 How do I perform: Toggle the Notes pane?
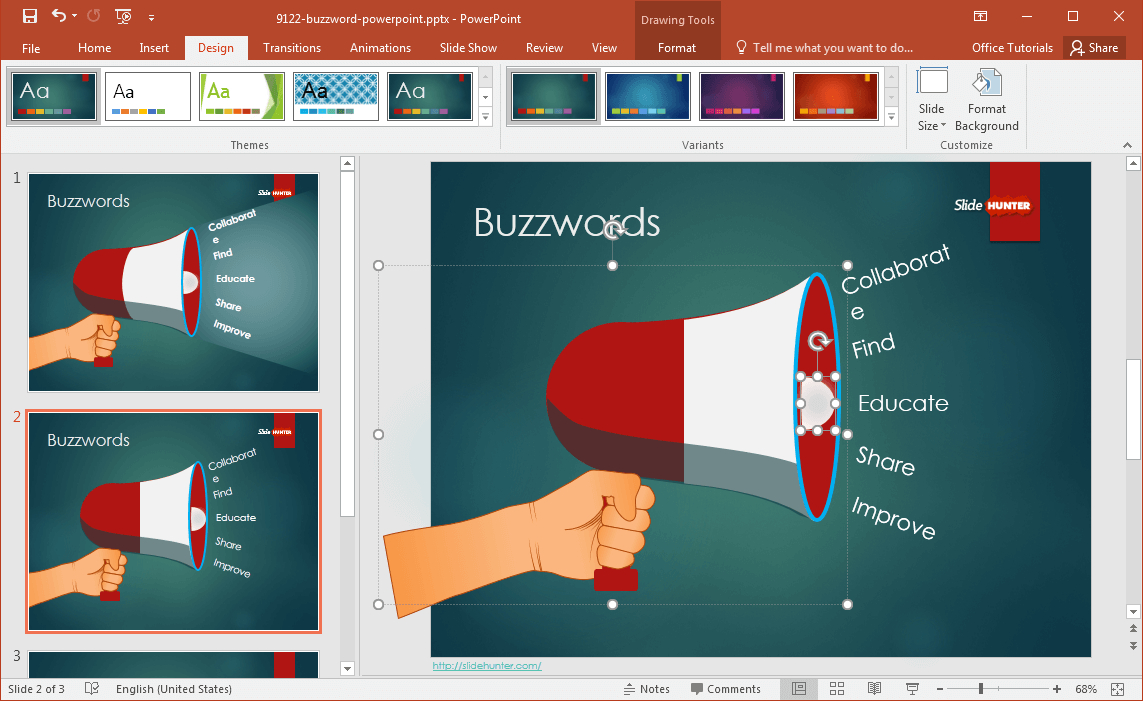646,689
